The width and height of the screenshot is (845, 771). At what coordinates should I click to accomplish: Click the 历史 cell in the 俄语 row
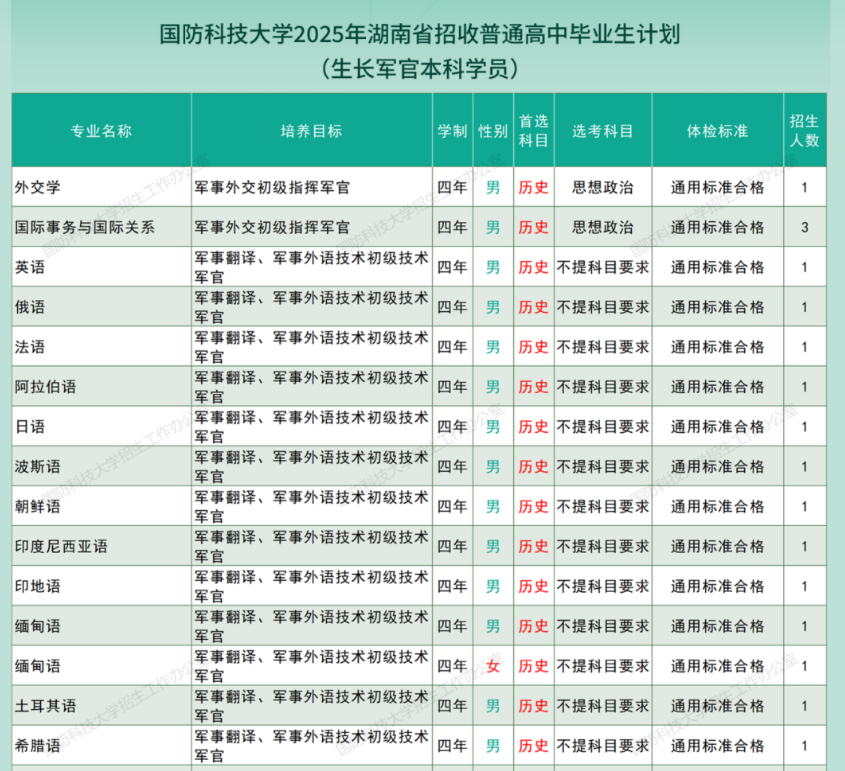533,307
